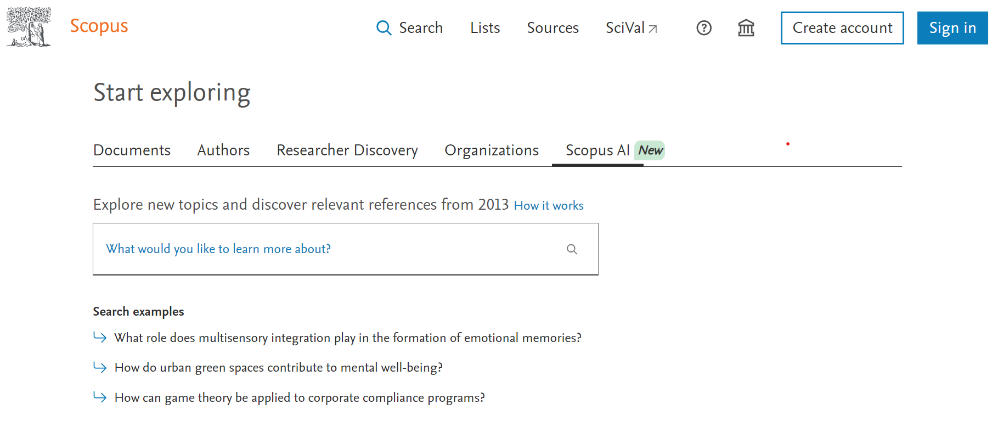Open the Researcher Discovery tab

(x=347, y=150)
